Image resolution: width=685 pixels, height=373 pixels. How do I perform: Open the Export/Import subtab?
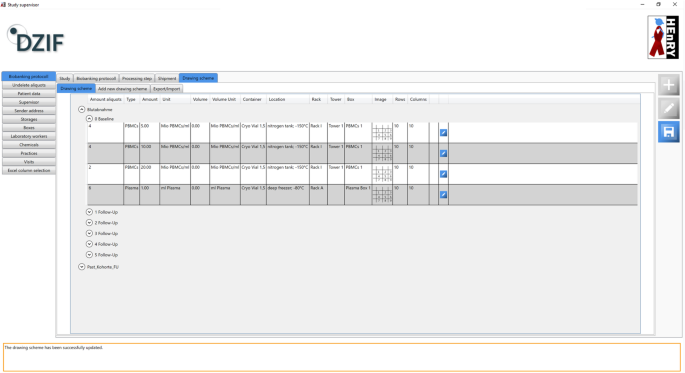tap(166, 89)
